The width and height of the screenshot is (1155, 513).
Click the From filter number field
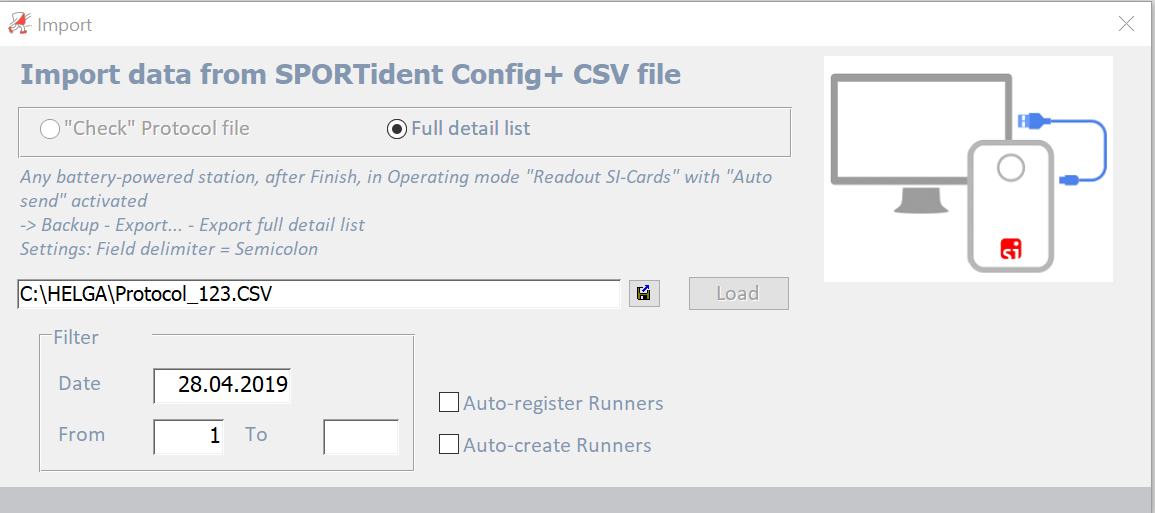[189, 437]
